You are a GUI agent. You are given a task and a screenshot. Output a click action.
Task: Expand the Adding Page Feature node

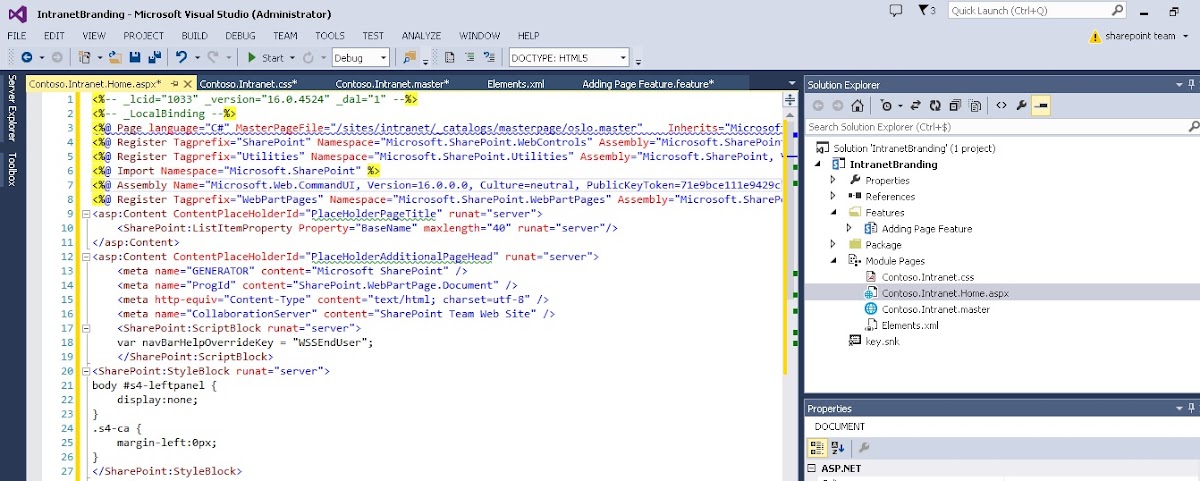[849, 228]
